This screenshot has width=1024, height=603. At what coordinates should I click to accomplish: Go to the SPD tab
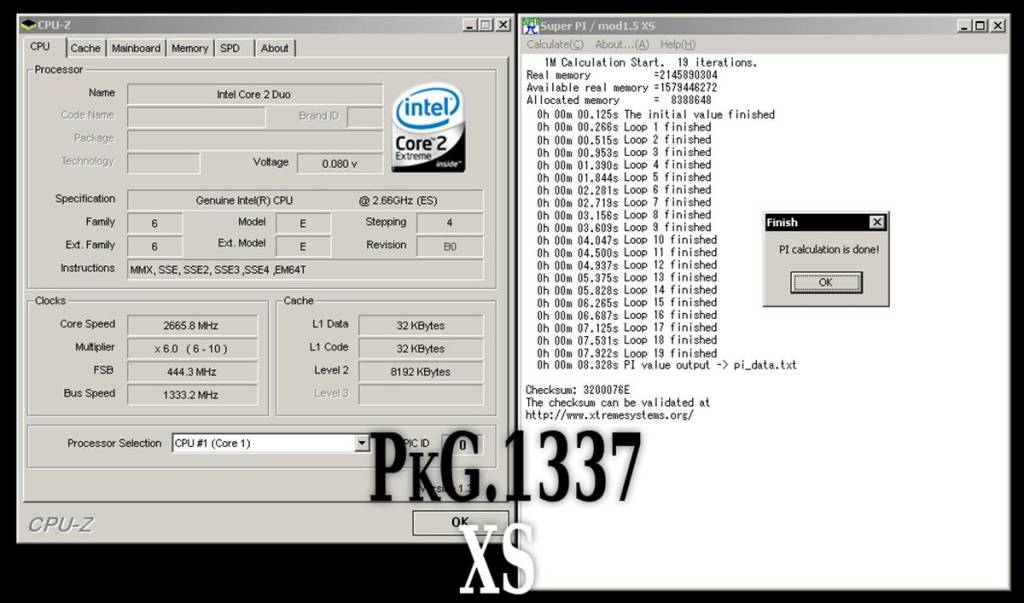point(230,48)
